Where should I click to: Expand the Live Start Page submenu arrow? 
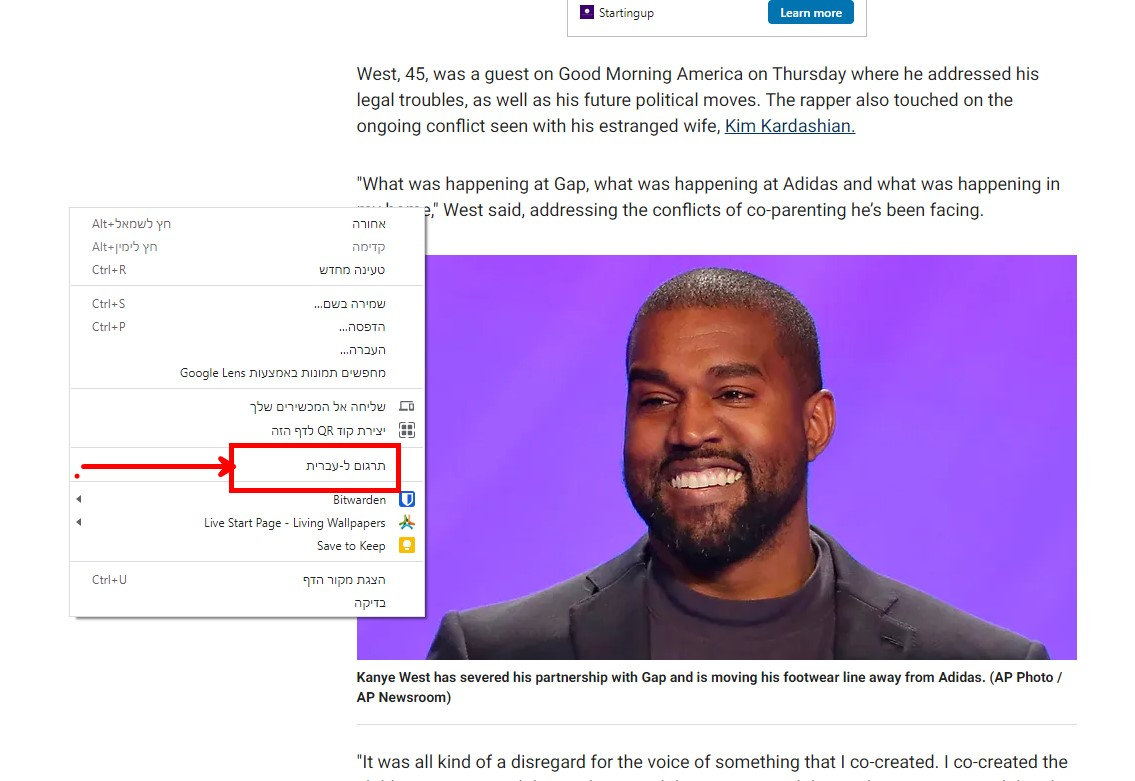pyautogui.click(x=79, y=523)
